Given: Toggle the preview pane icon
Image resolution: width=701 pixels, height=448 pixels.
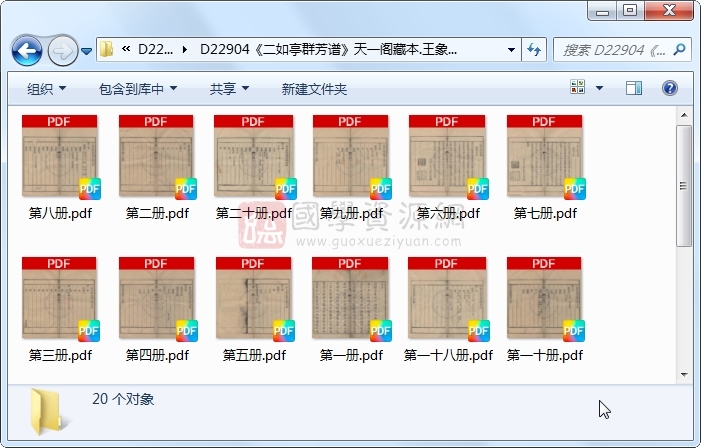Looking at the screenshot, I should tap(633, 89).
